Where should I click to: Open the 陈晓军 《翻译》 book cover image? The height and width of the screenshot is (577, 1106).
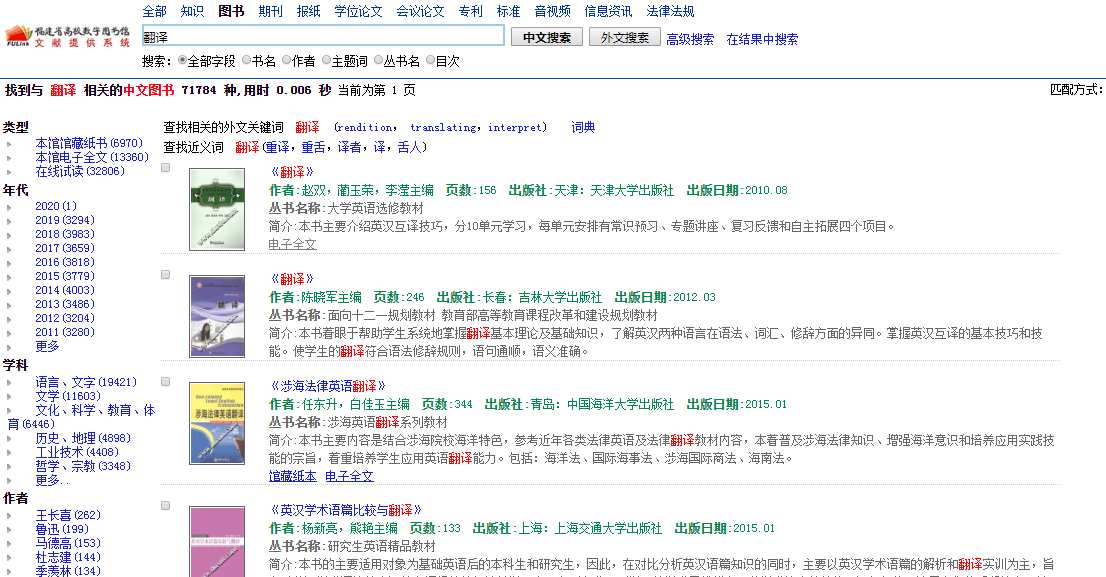[x=217, y=316]
